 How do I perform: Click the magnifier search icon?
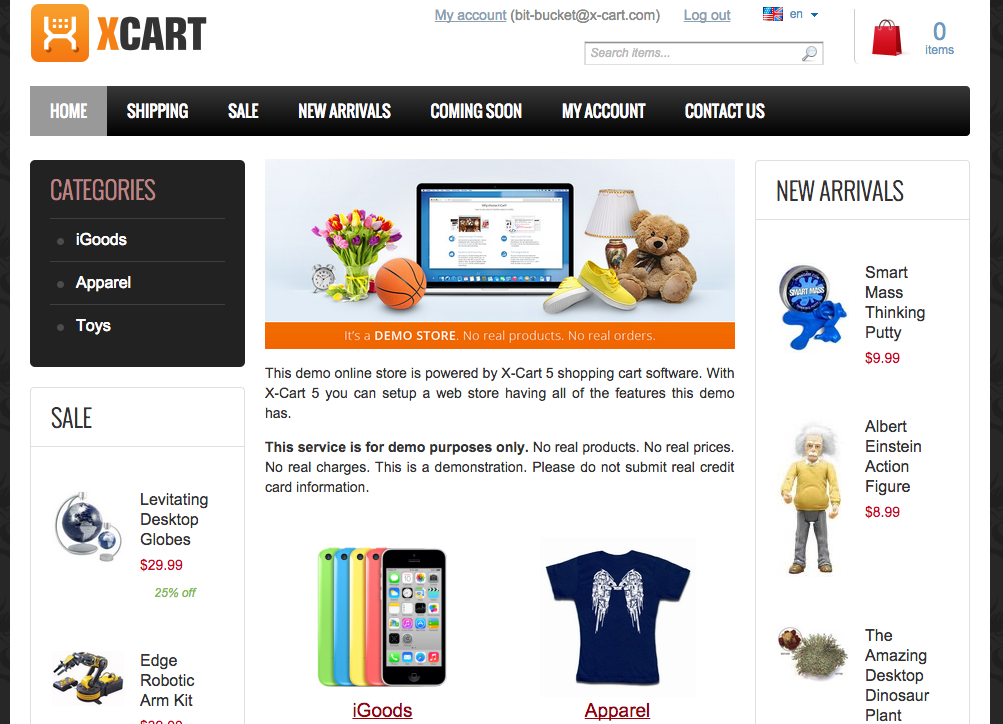coord(810,54)
